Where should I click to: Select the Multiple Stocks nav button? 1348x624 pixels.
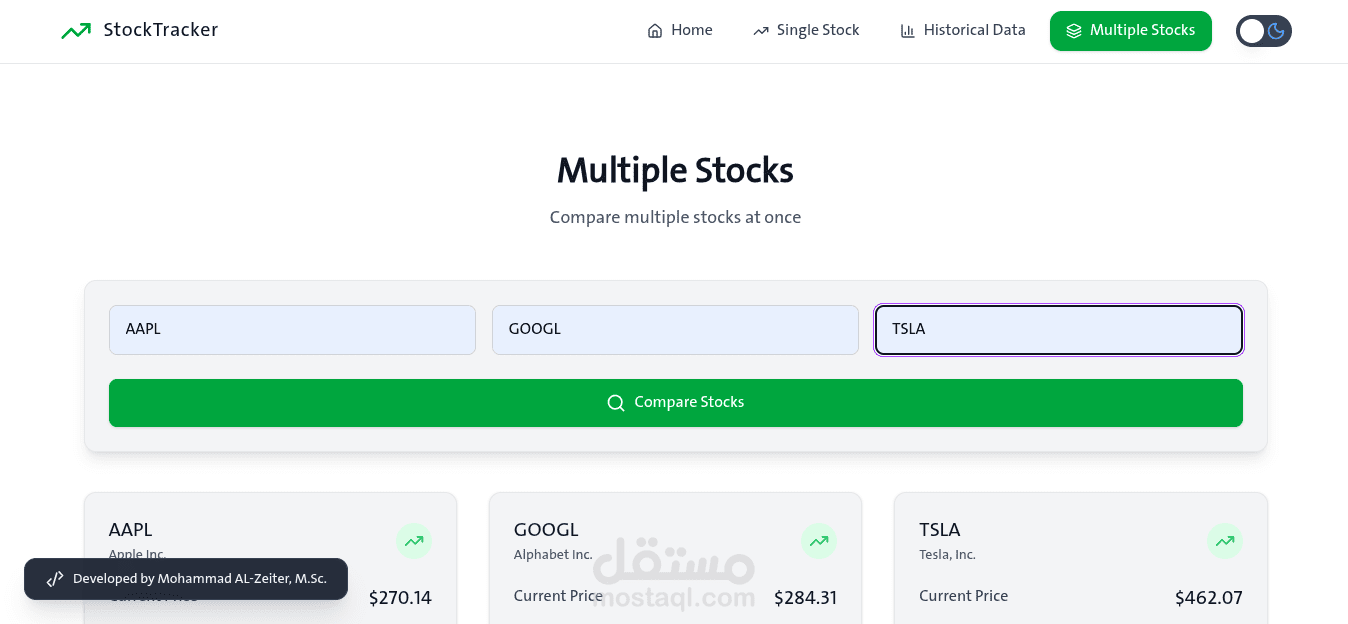click(x=1130, y=31)
